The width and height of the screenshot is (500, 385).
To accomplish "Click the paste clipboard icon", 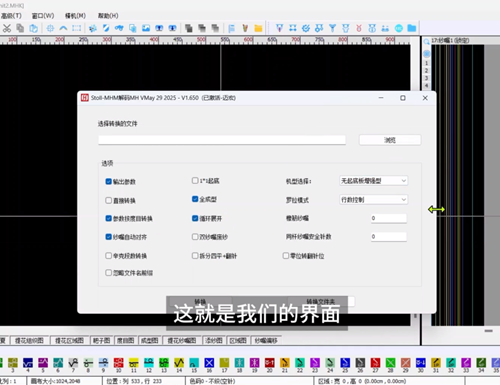I will click(x=33, y=28).
